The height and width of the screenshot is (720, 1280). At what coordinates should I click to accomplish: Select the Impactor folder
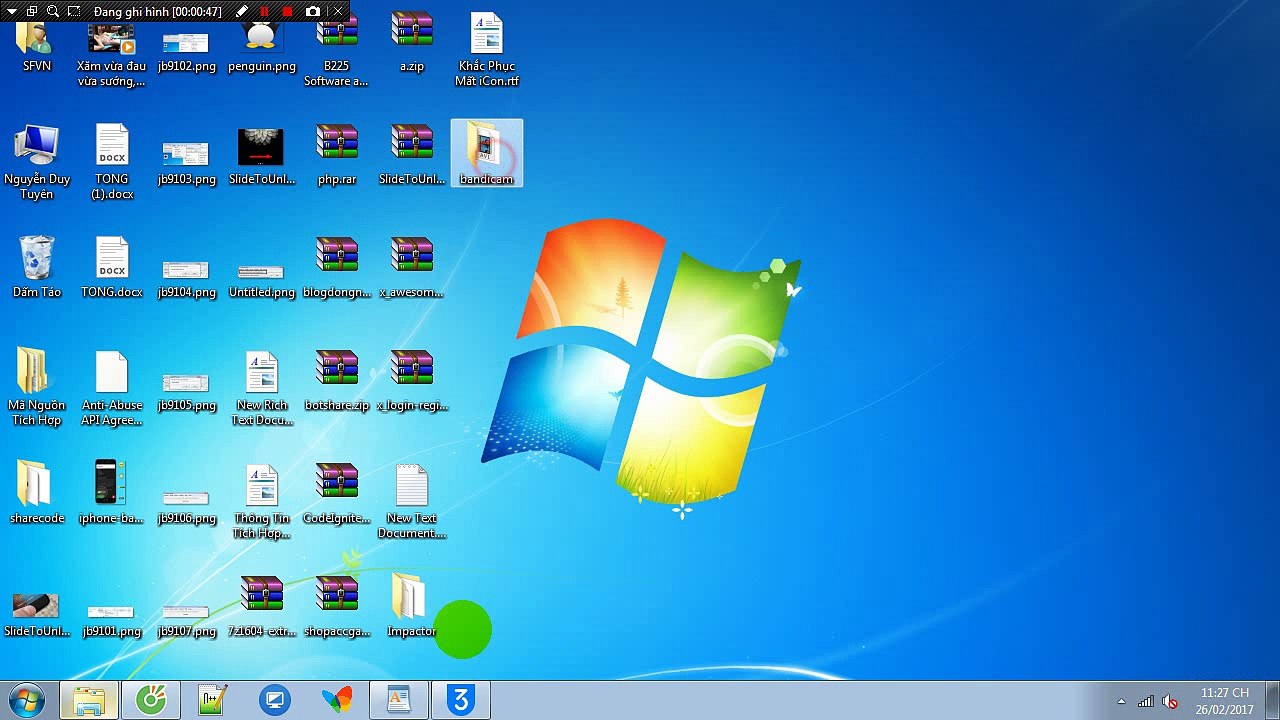[x=412, y=605]
